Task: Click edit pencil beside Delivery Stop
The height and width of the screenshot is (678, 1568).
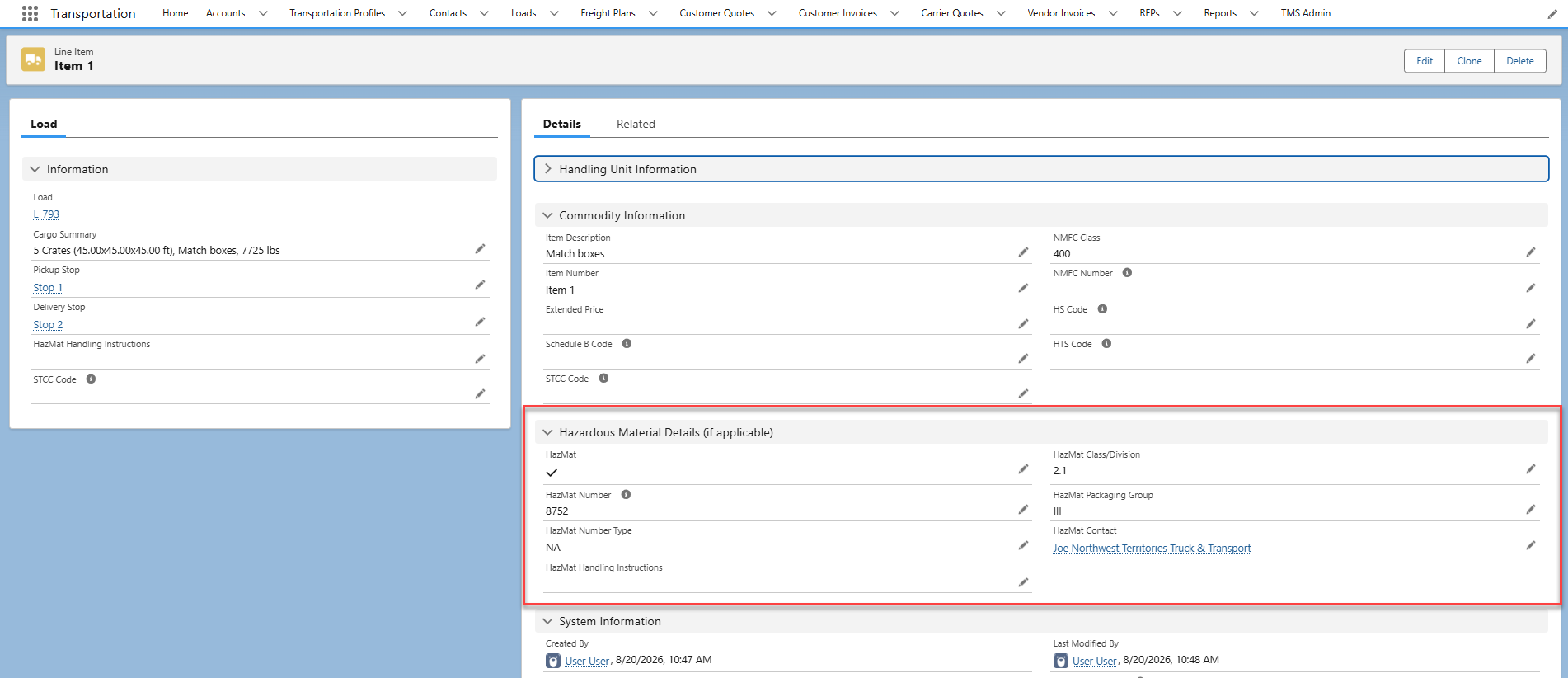Action: click(480, 323)
